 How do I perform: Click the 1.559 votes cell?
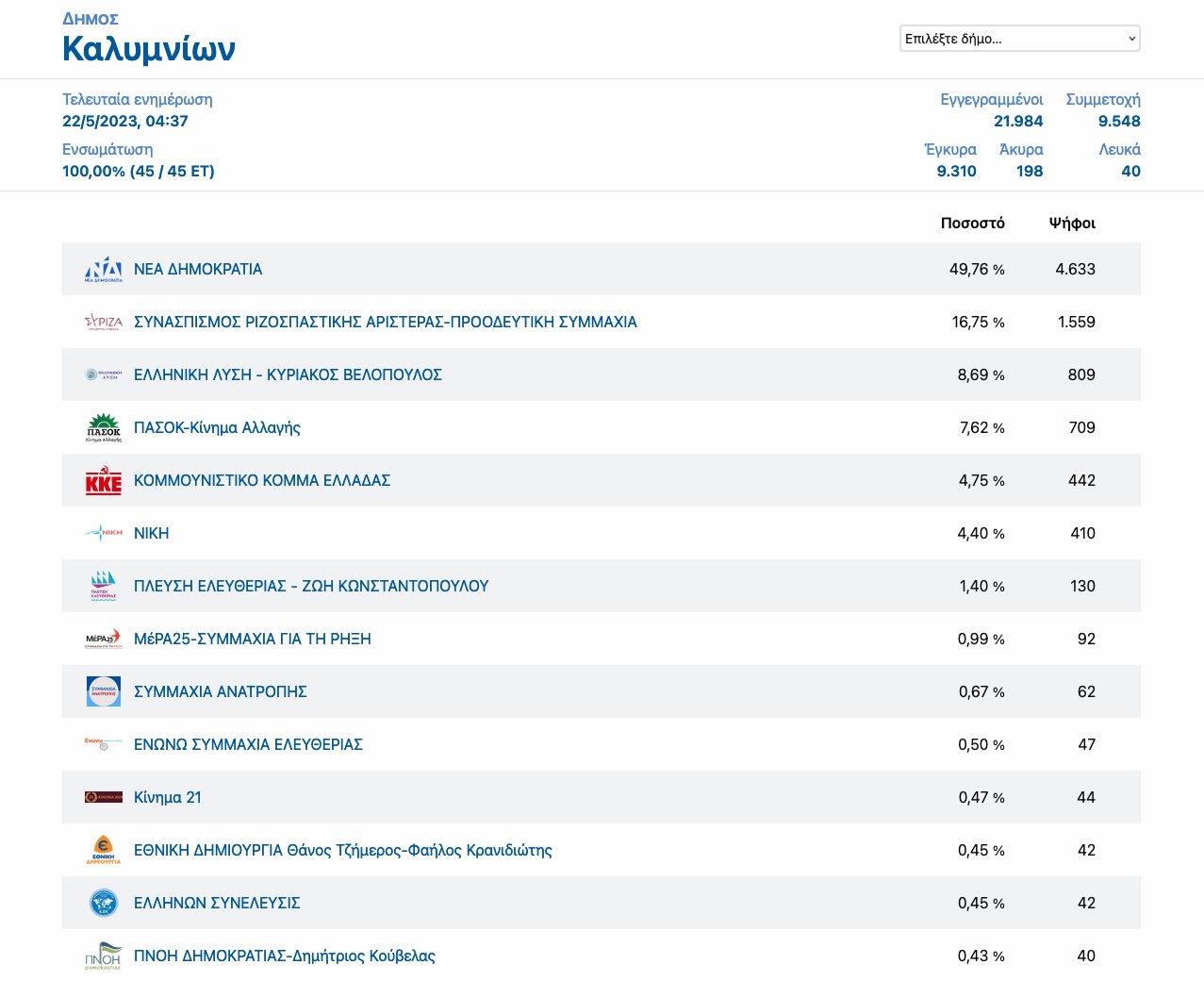(1077, 322)
